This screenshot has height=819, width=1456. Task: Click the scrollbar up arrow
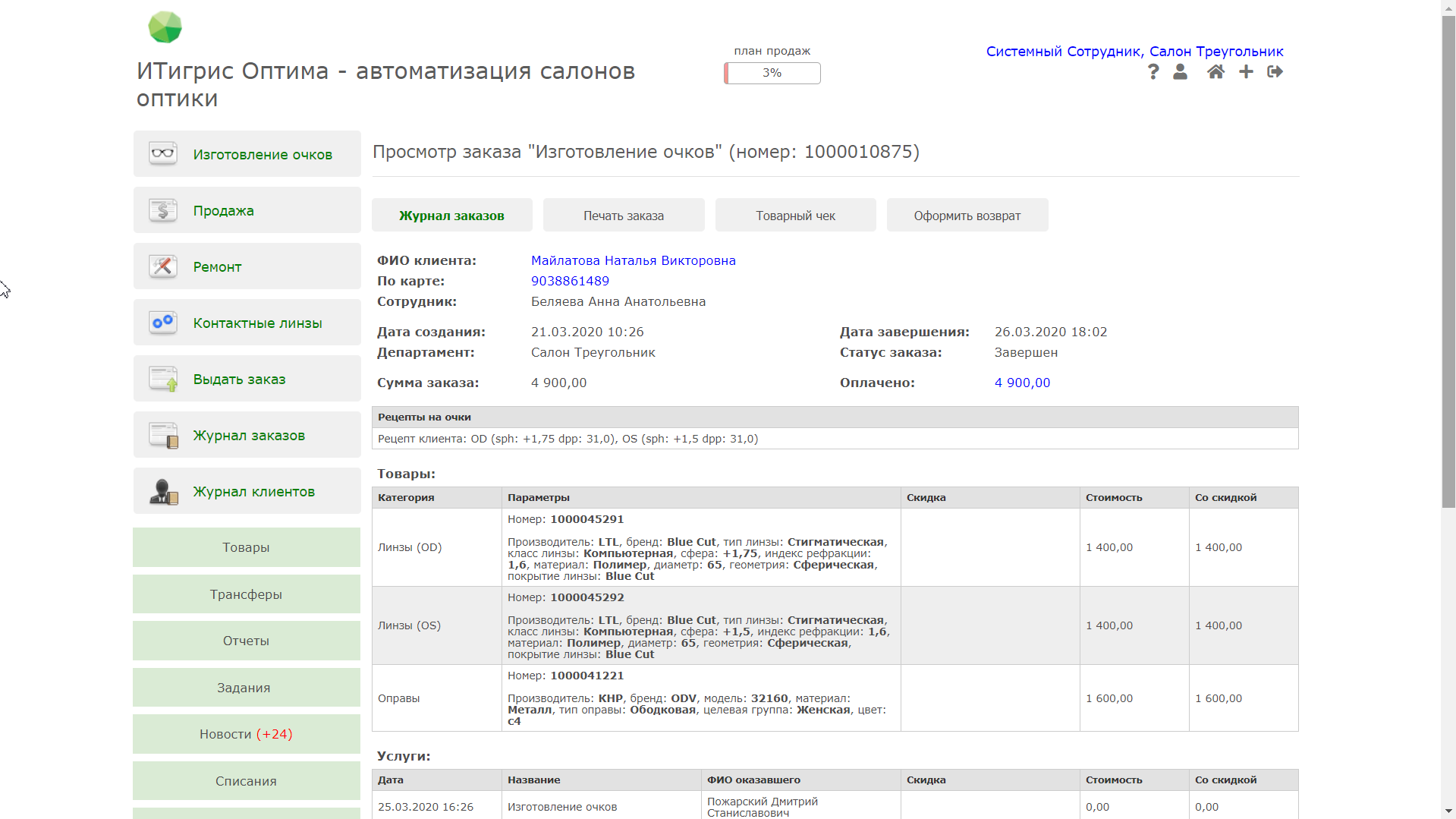[1448, 7]
